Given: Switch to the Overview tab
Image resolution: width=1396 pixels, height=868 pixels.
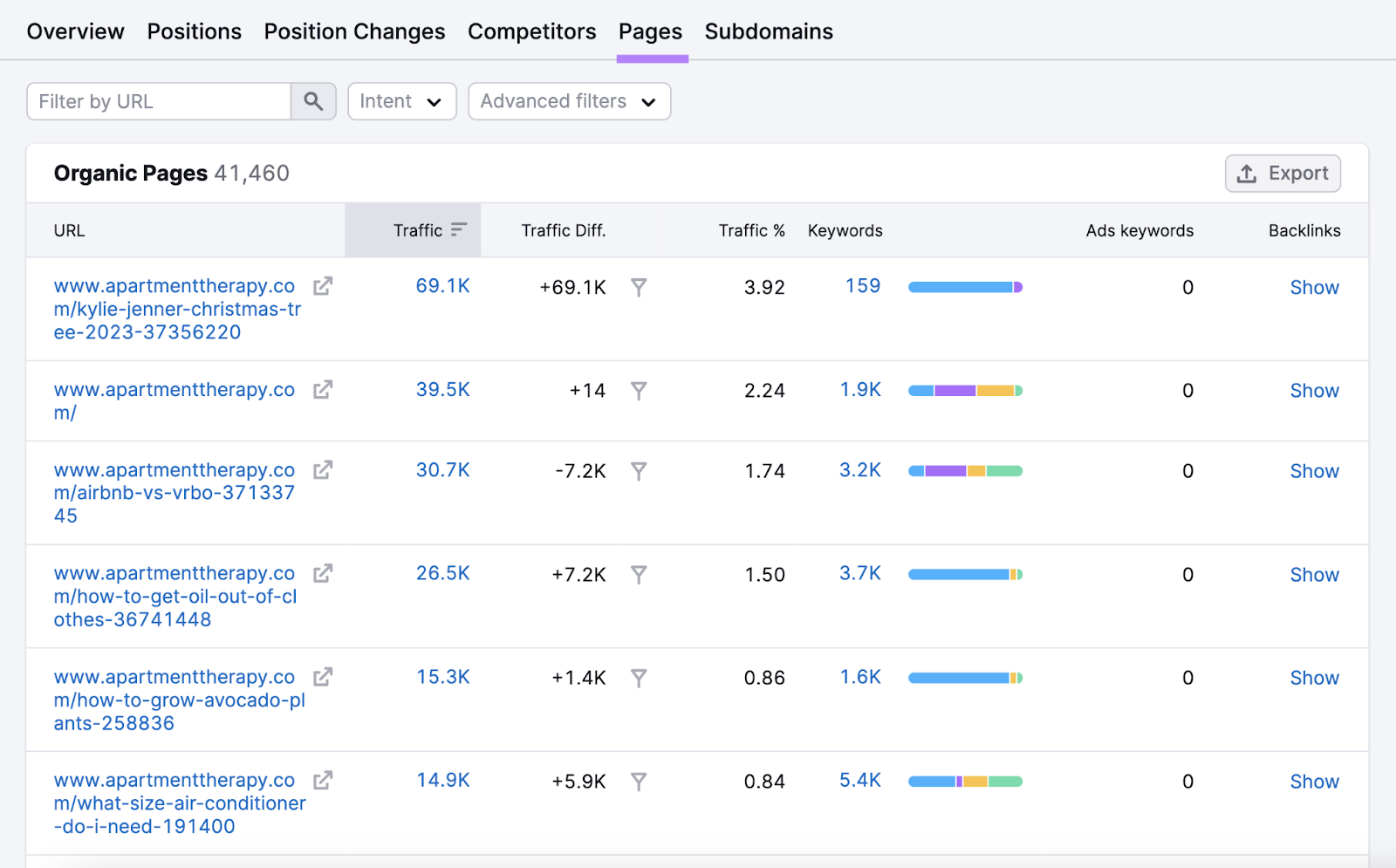Looking at the screenshot, I should pos(75,31).
